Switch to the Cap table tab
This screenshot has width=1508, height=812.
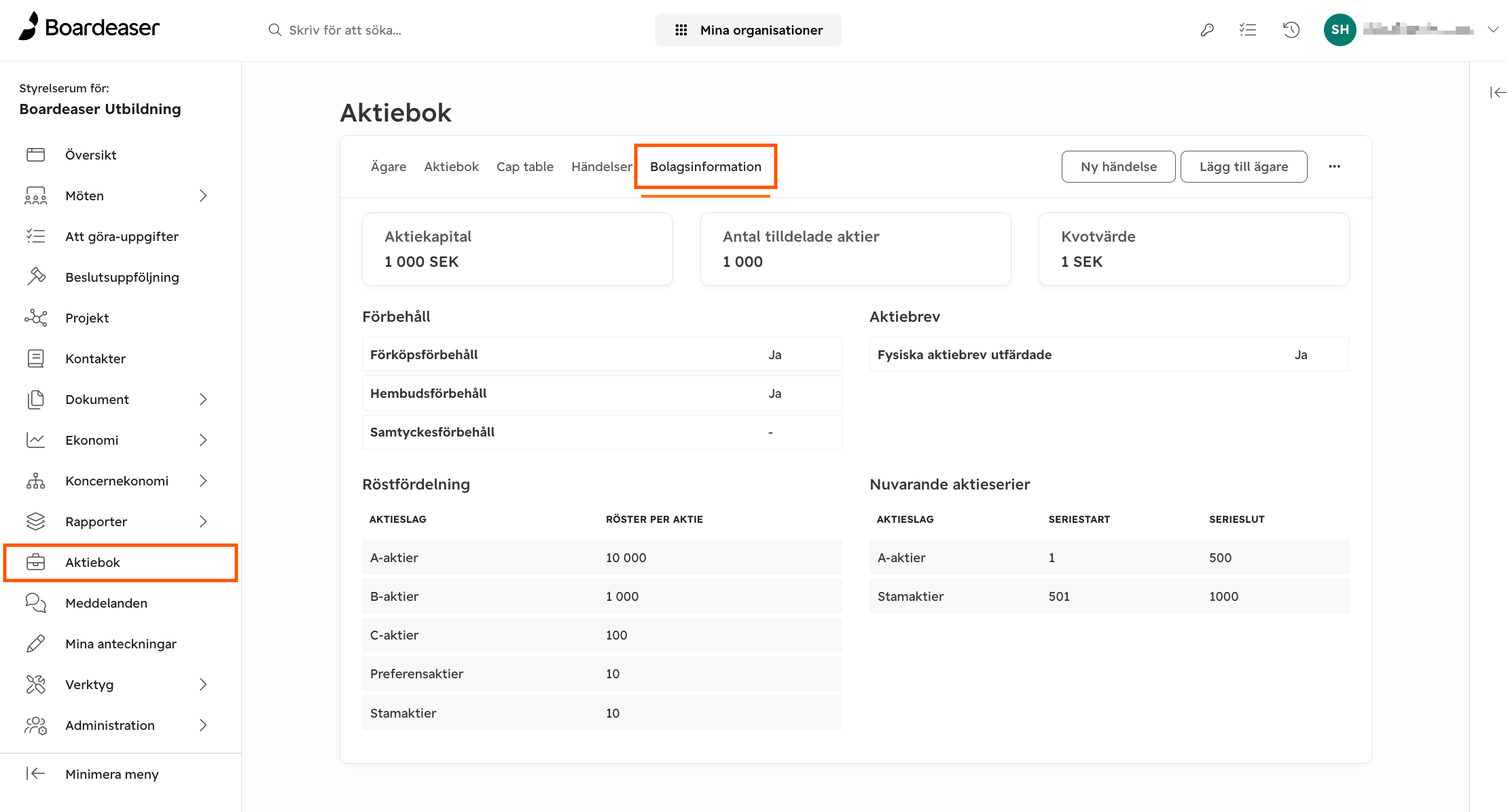point(525,167)
